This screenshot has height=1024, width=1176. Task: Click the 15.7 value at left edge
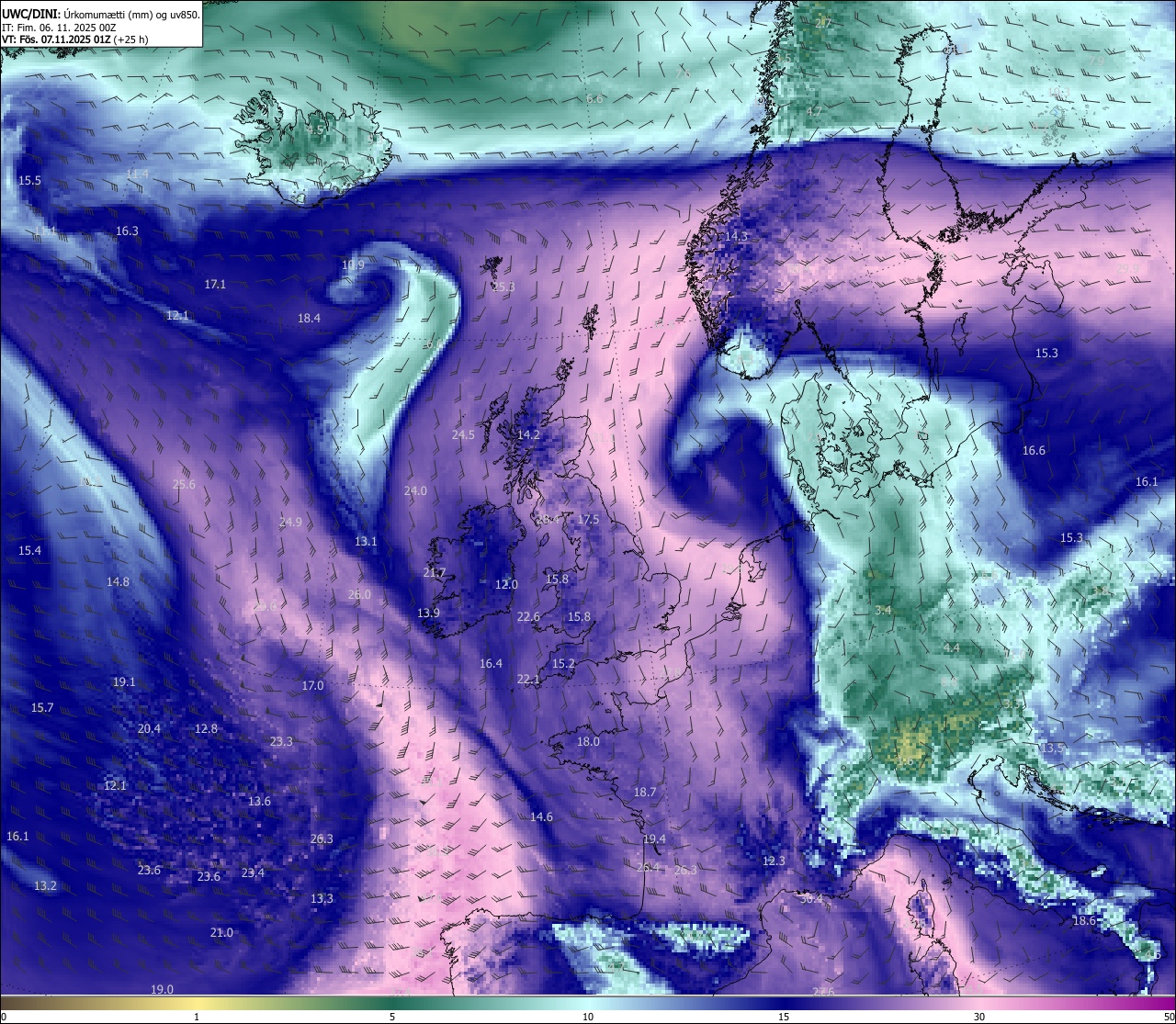(x=42, y=707)
